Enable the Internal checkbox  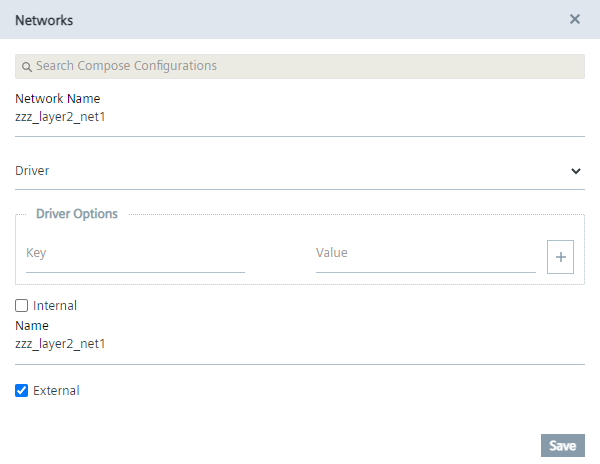pos(22,306)
